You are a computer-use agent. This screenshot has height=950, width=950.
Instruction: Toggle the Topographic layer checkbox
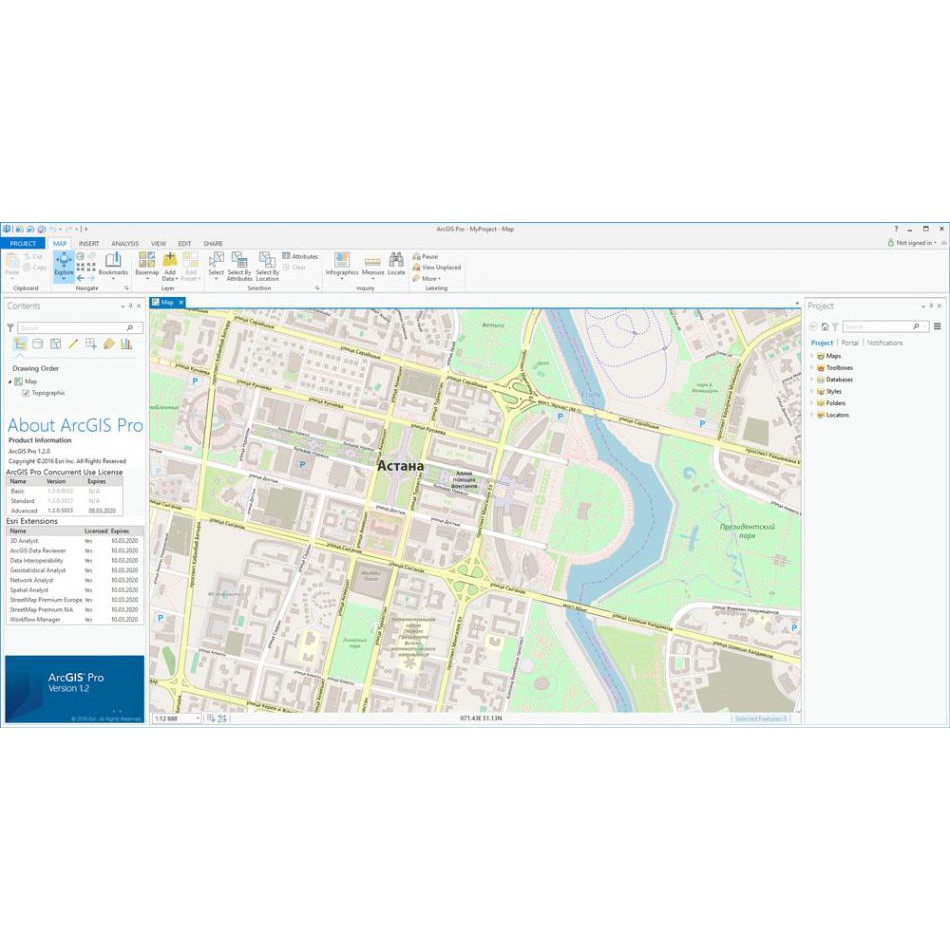pyautogui.click(x=25, y=392)
